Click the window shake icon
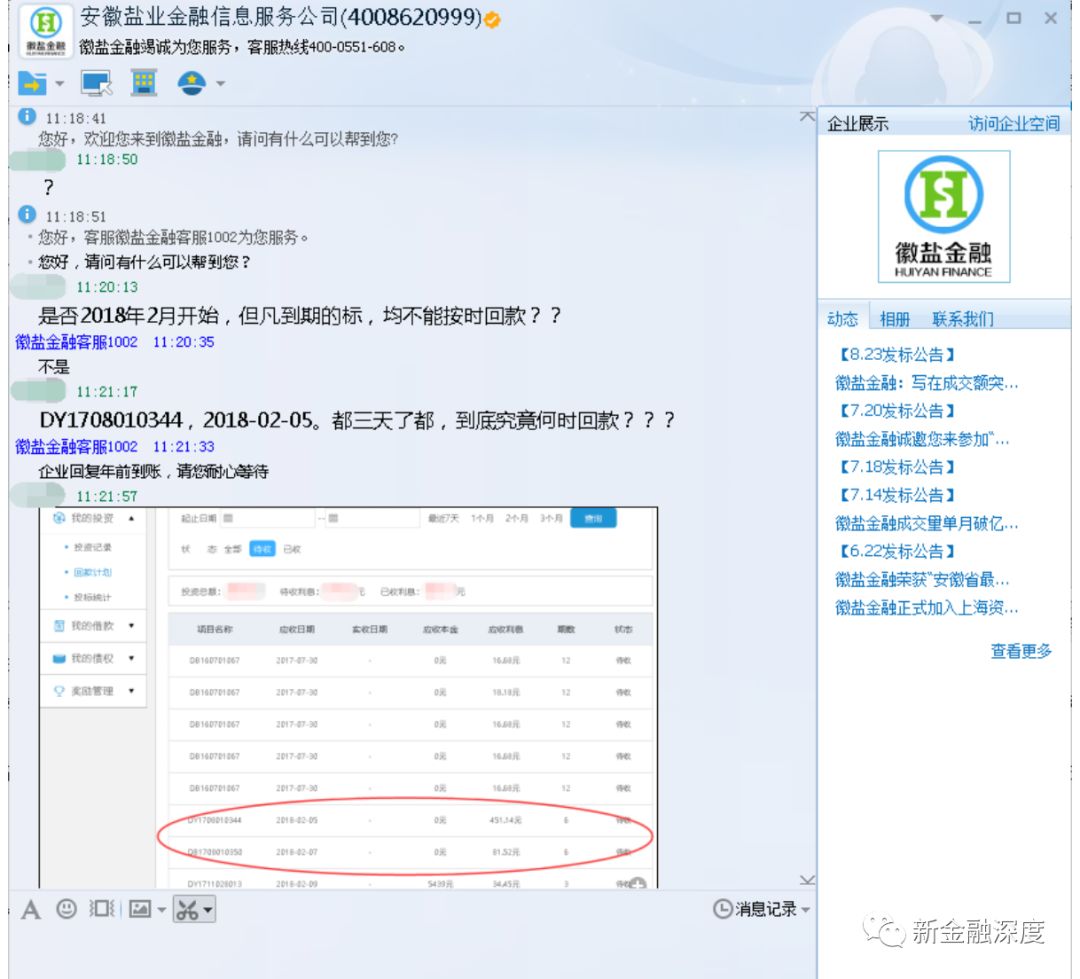 102,909
